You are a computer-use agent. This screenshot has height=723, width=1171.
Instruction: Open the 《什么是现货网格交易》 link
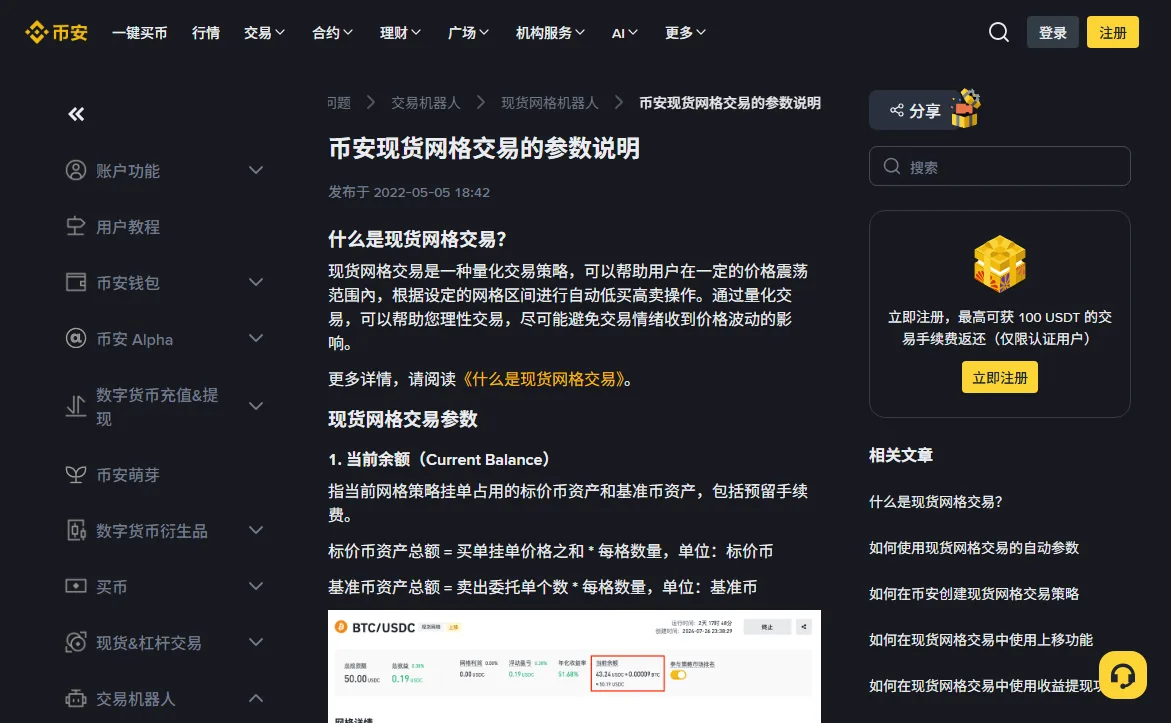pyautogui.click(x=544, y=379)
